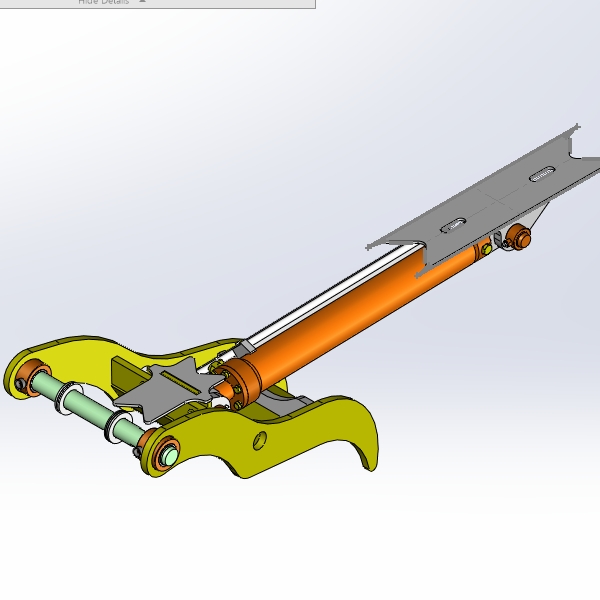Select the gray slotted channel plate
The image size is (600, 600).
[x=500, y=195]
